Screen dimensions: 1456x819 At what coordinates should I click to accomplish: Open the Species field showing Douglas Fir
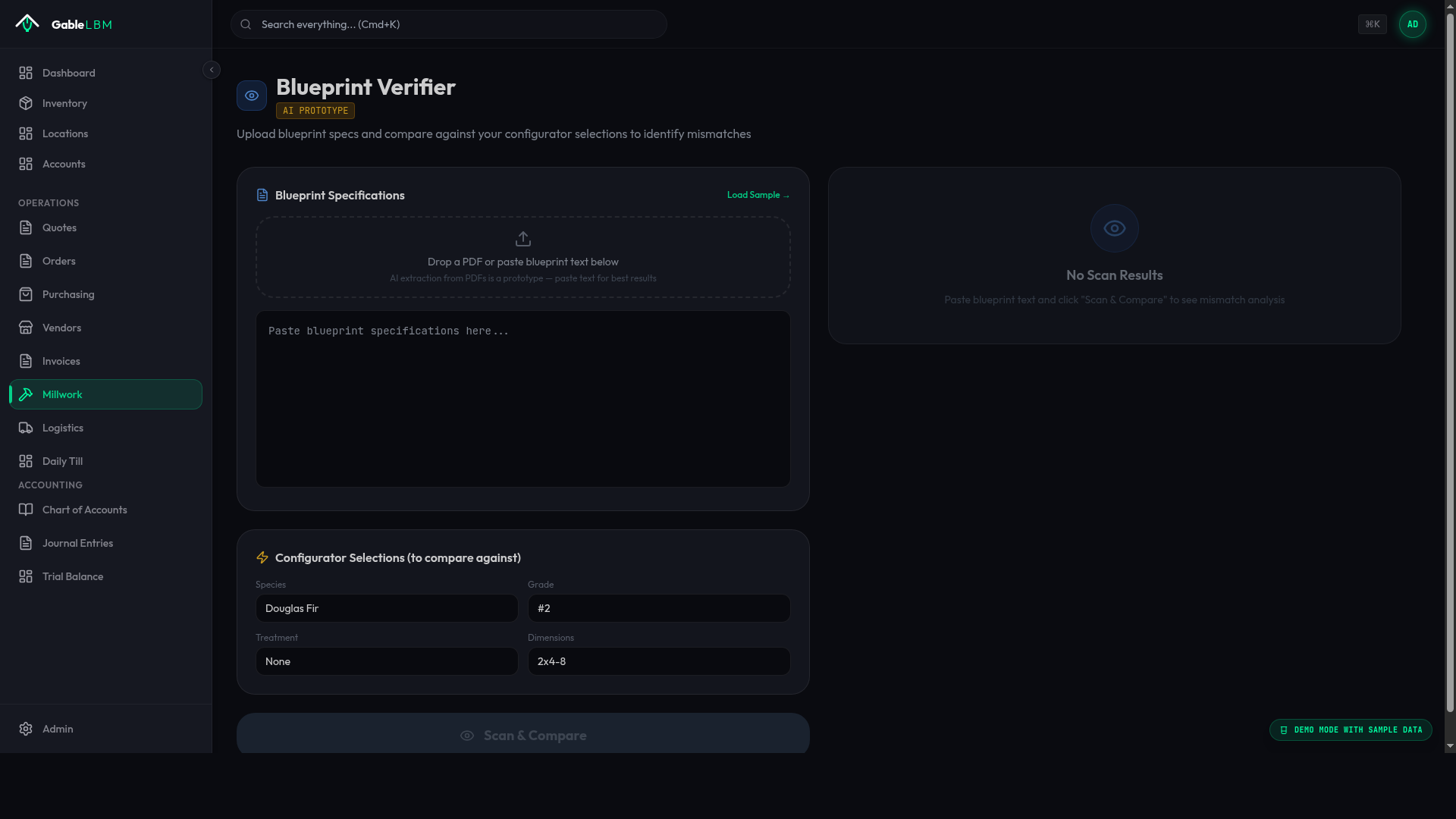(x=387, y=608)
